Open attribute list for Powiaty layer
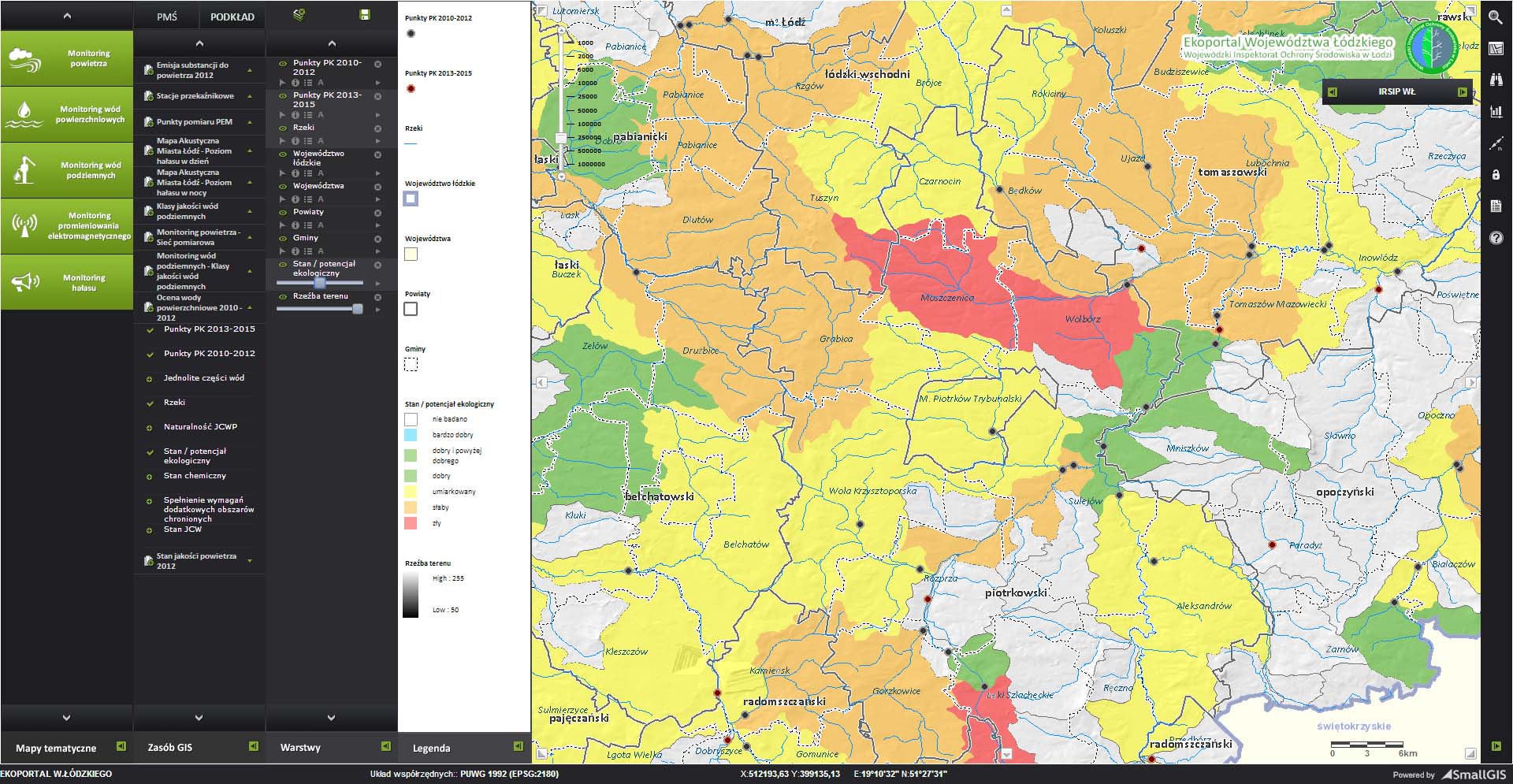Image resolution: width=1513 pixels, height=784 pixels. (x=308, y=225)
